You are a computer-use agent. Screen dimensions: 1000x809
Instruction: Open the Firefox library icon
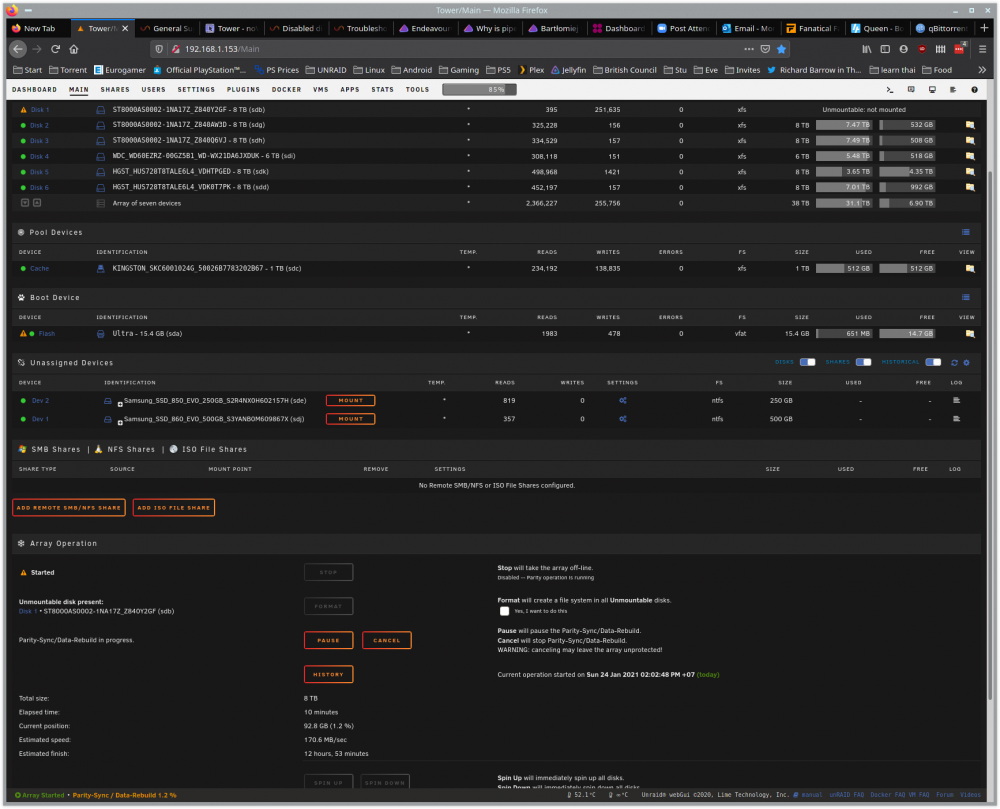pos(867,49)
